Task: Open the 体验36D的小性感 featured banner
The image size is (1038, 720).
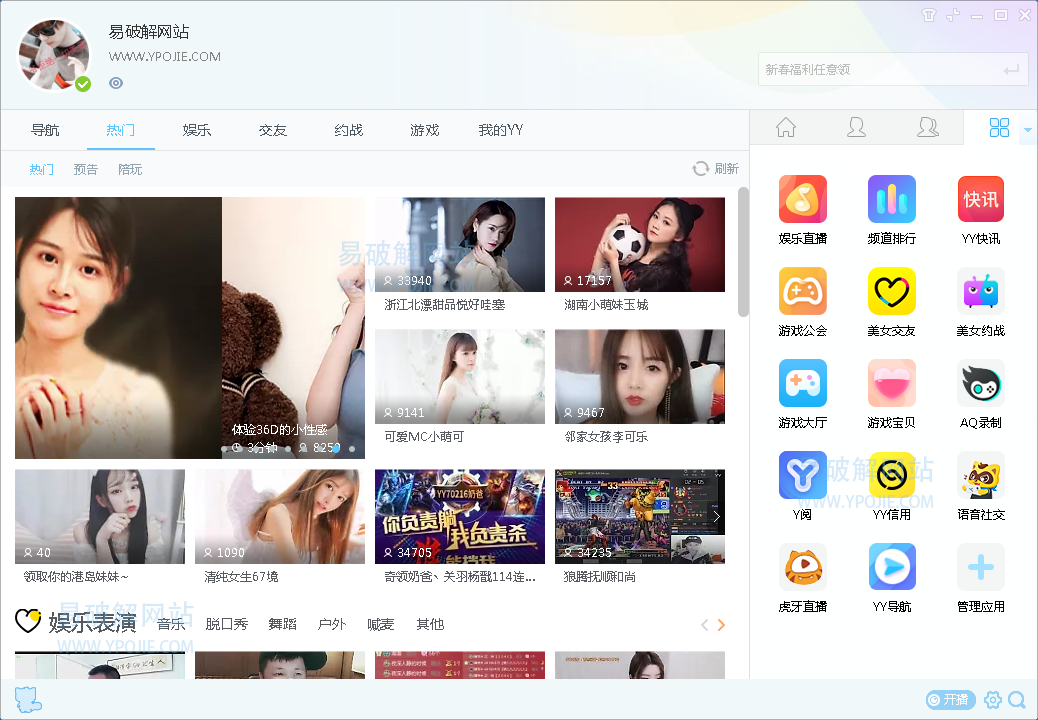Action: 189,328
